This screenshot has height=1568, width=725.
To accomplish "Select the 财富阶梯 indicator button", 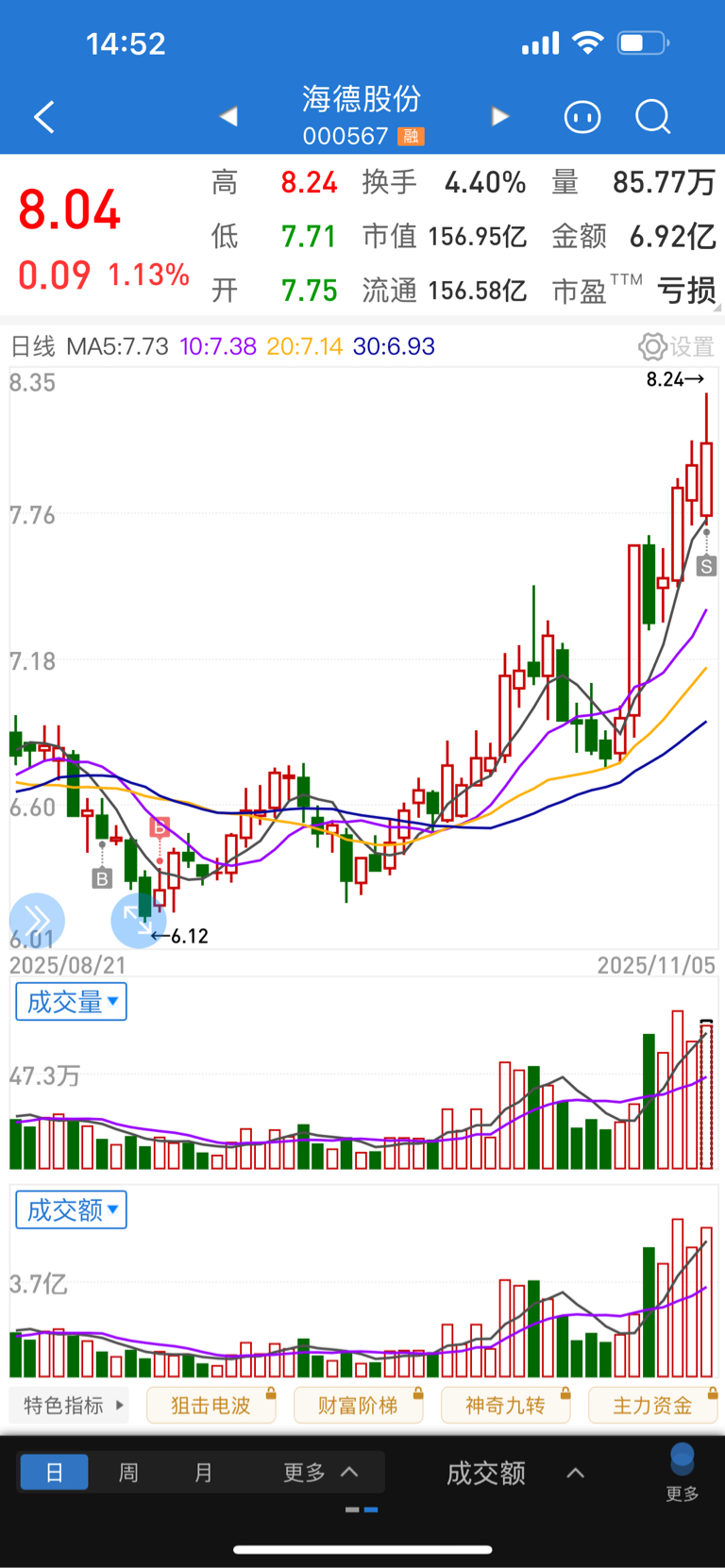I will pyautogui.click(x=358, y=1406).
